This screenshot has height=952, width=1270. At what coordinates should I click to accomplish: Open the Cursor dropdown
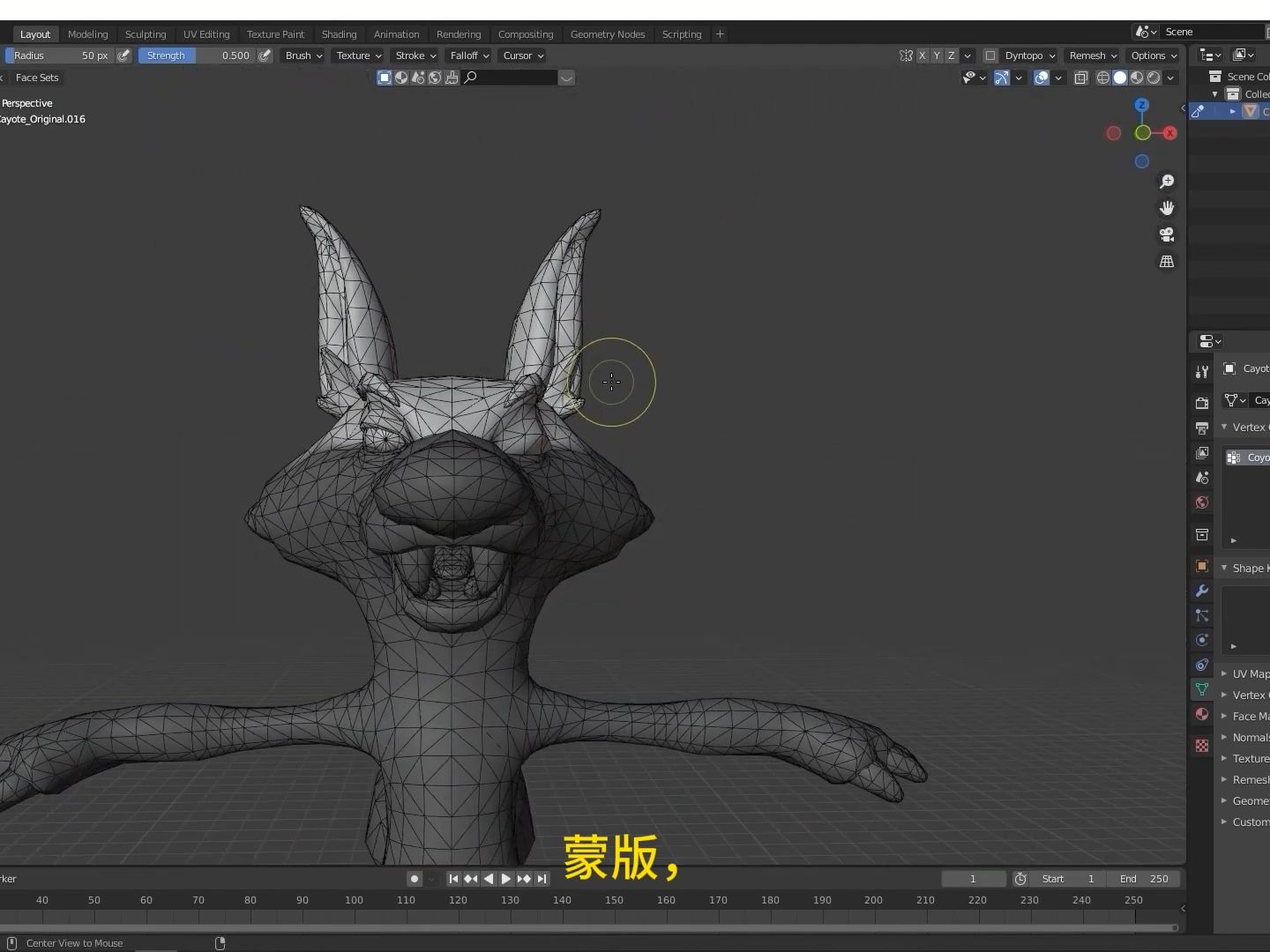[523, 56]
